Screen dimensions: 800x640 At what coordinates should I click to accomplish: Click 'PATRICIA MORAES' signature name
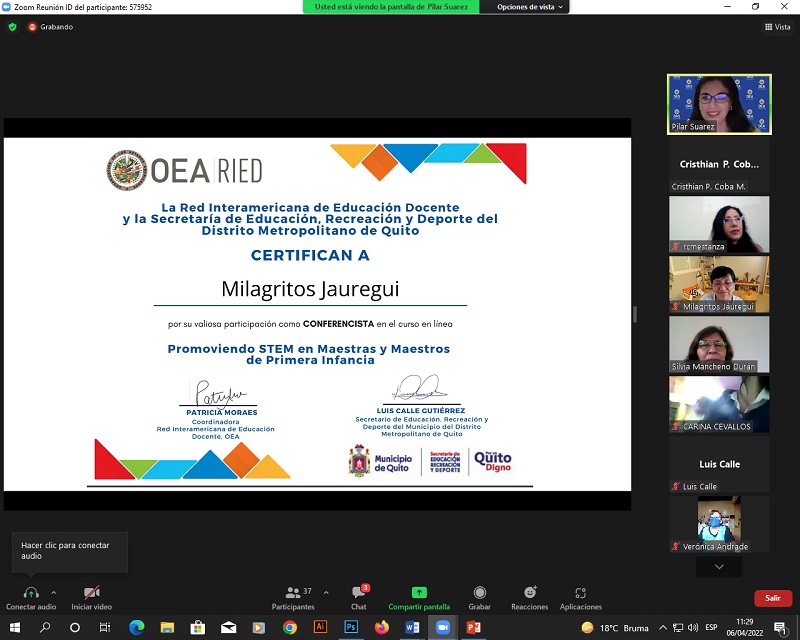[221, 412]
